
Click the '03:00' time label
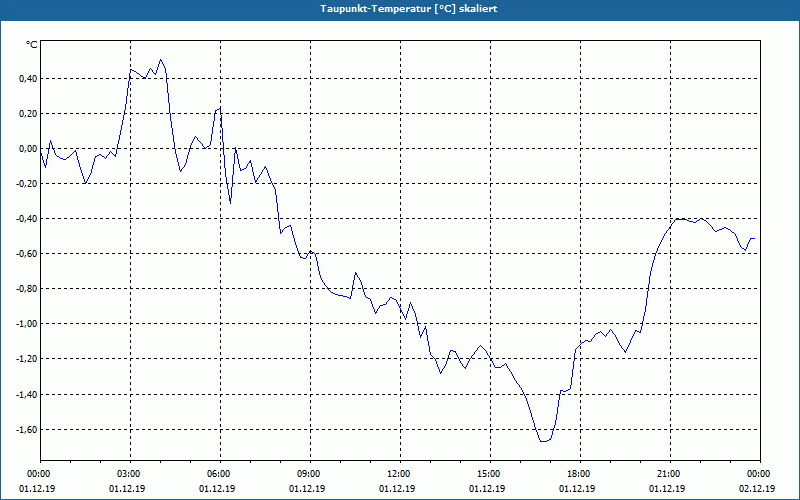130,474
